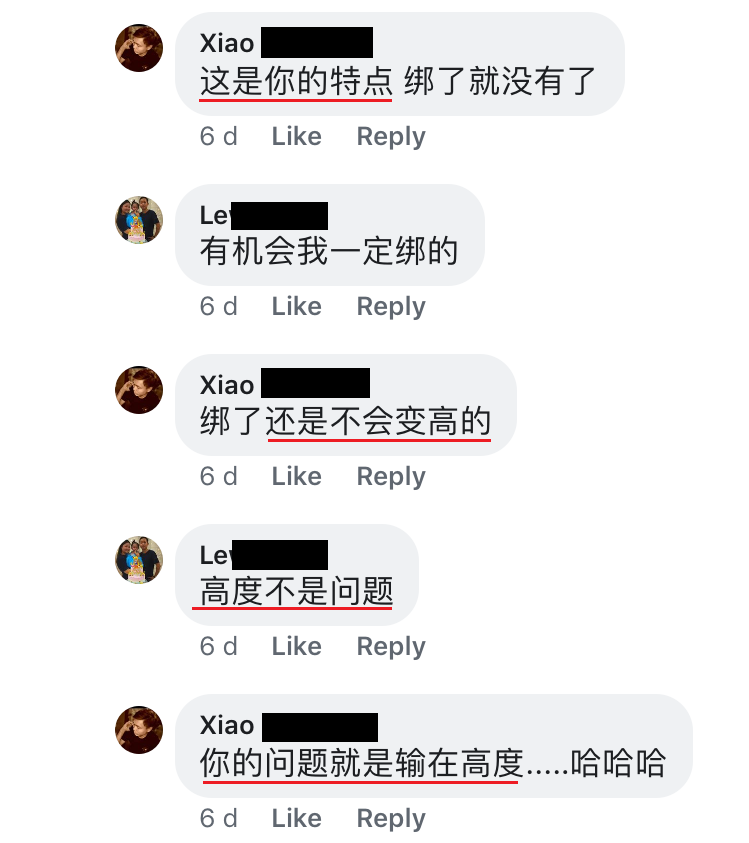
Task: Click Le's avatar next to 高度不是问题 comment
Action: point(139,560)
